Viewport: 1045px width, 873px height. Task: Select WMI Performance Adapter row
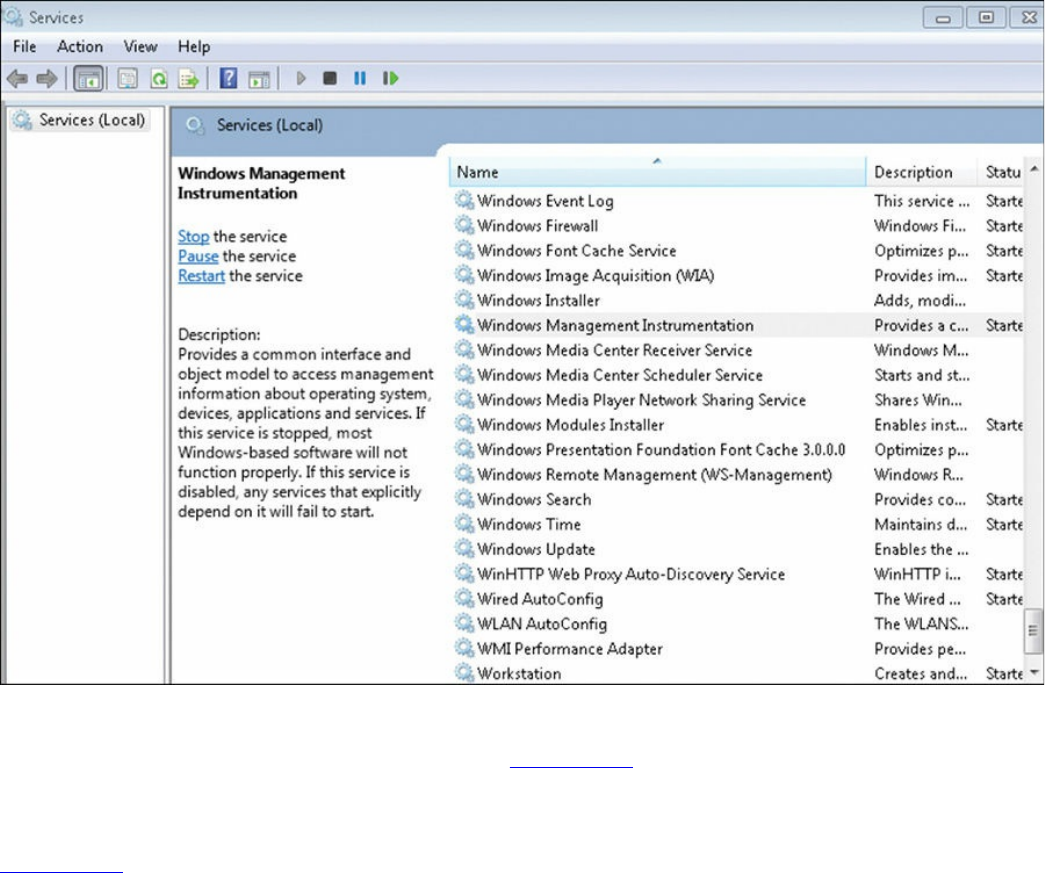(738, 648)
